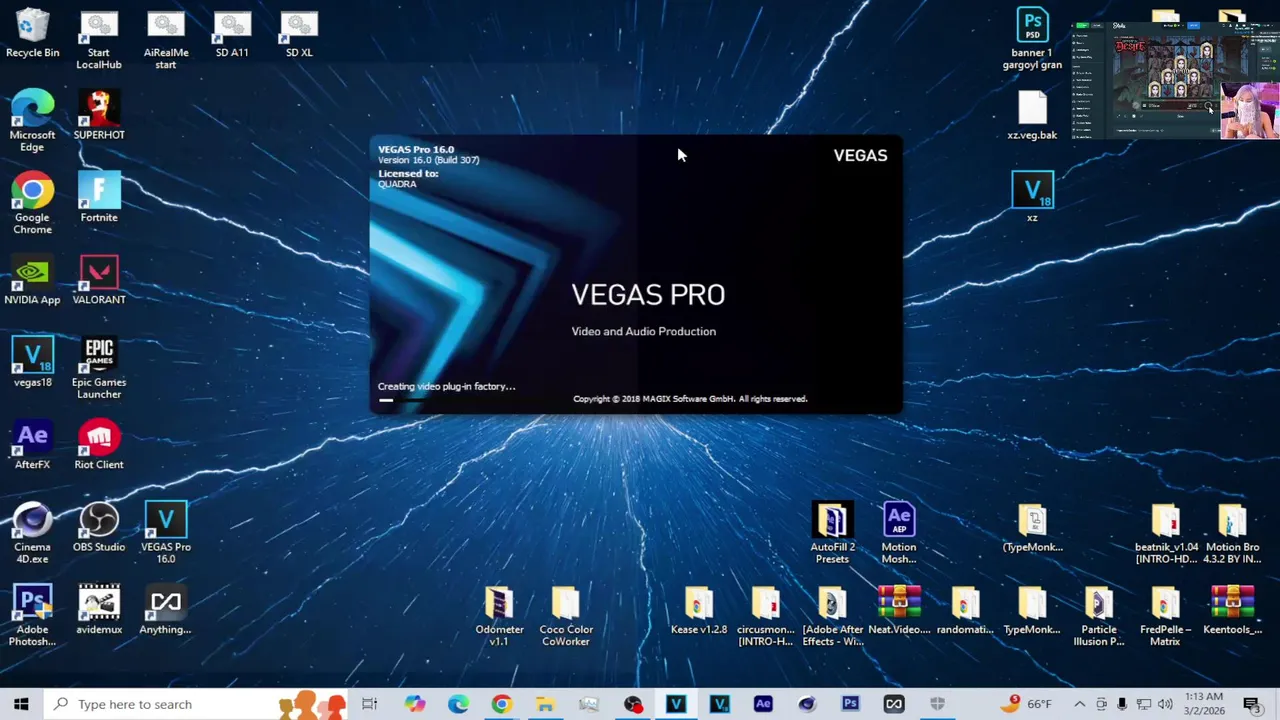Screen dimensions: 1280x720
Task: Select the VEGAS Pro 16.0 desktop shortcut
Action: [x=166, y=533]
